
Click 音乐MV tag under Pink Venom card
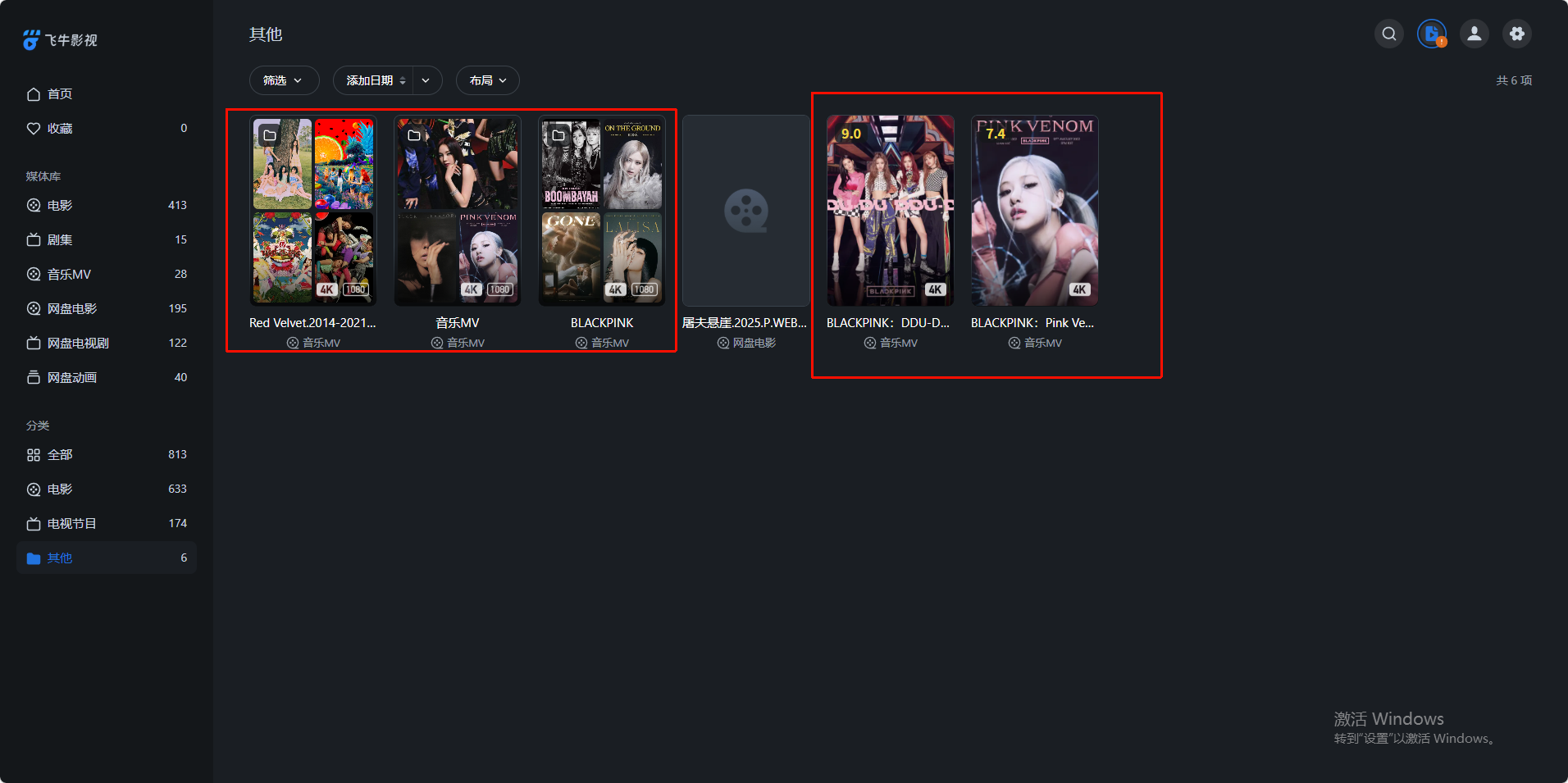pyautogui.click(x=1035, y=344)
